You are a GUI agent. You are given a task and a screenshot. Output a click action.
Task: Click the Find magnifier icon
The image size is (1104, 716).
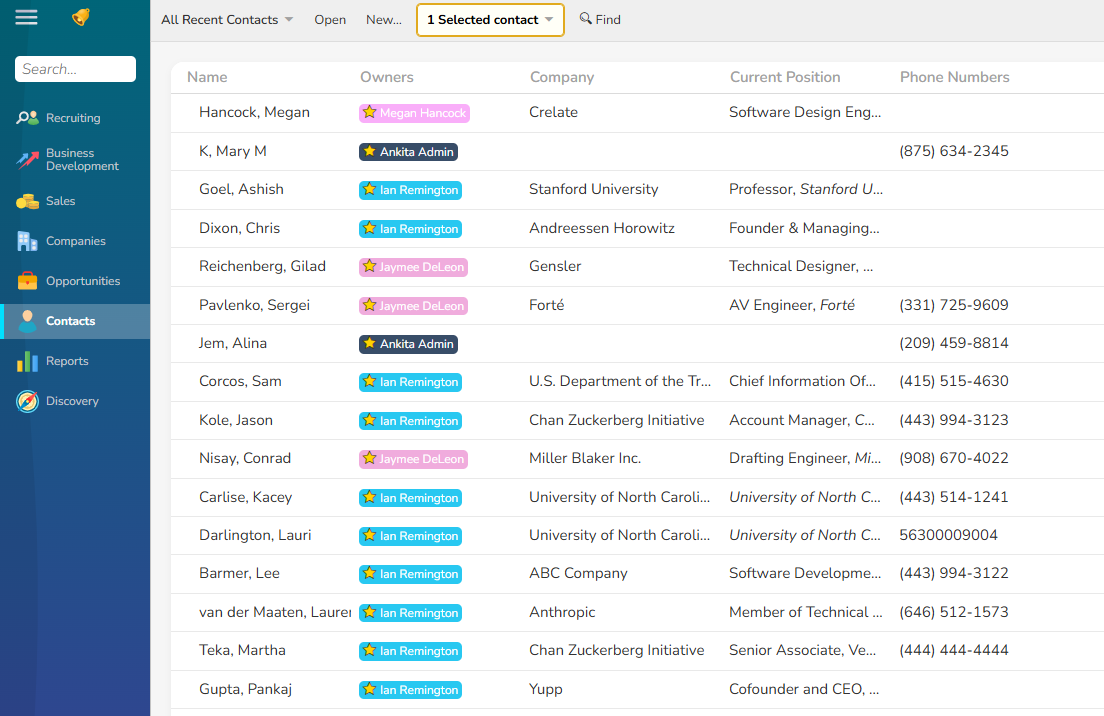(584, 19)
